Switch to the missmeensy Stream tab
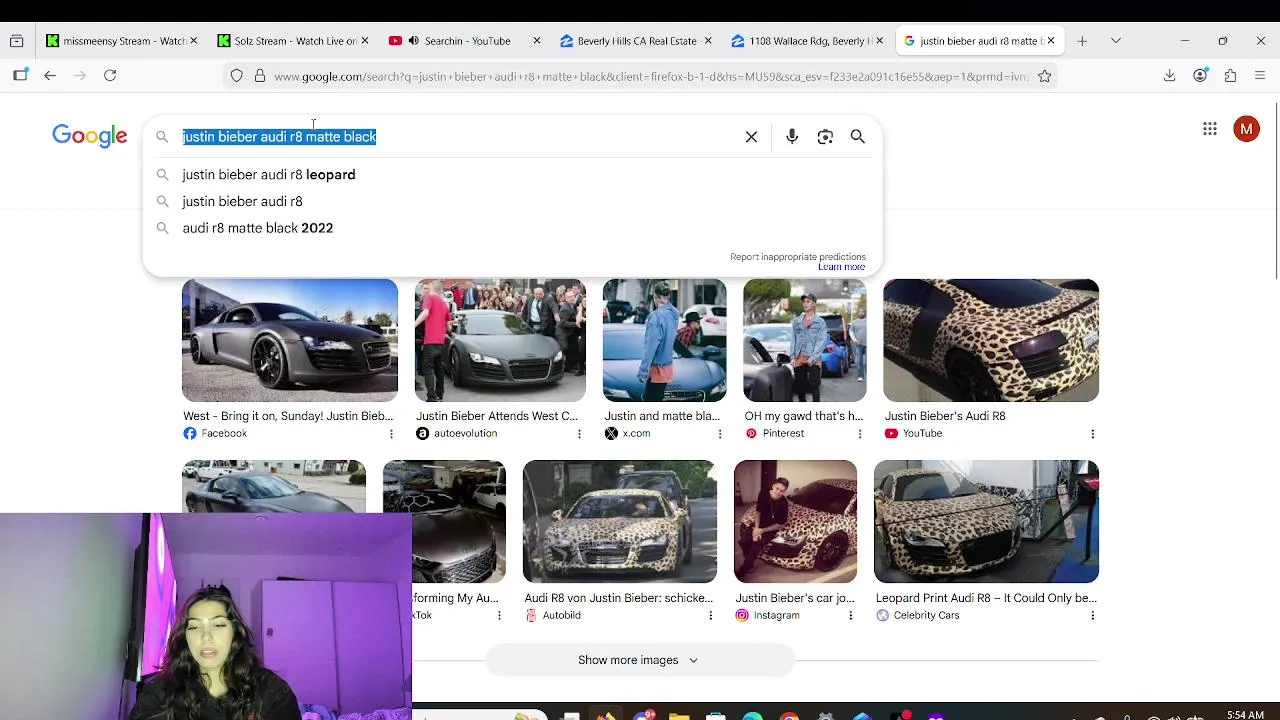Viewport: 1280px width, 720px height. (121, 41)
